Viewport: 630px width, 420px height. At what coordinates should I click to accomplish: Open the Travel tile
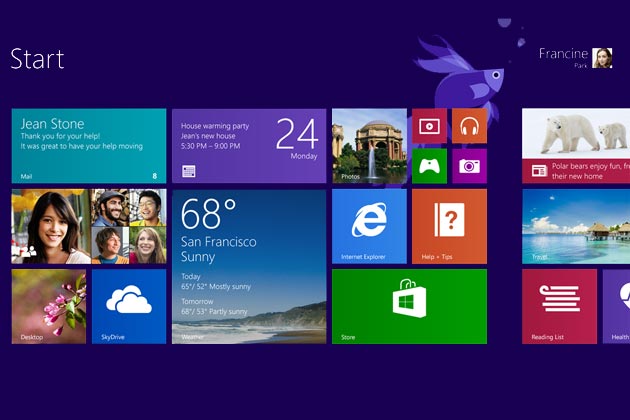(x=576, y=226)
